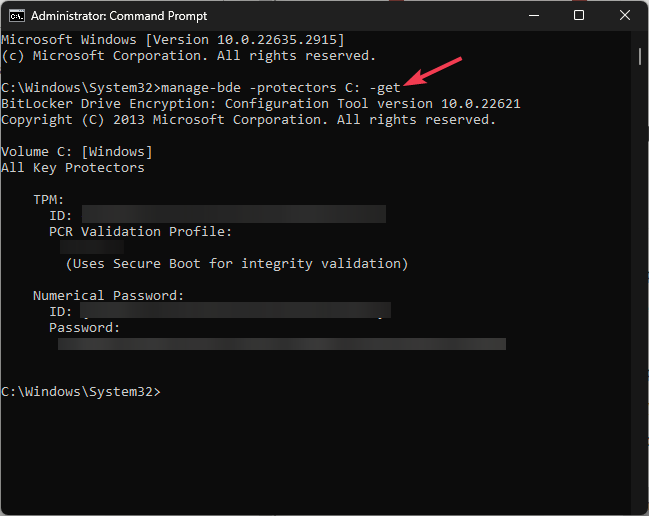Click the Microsoft Windows version line
The width and height of the screenshot is (649, 516).
(172, 40)
